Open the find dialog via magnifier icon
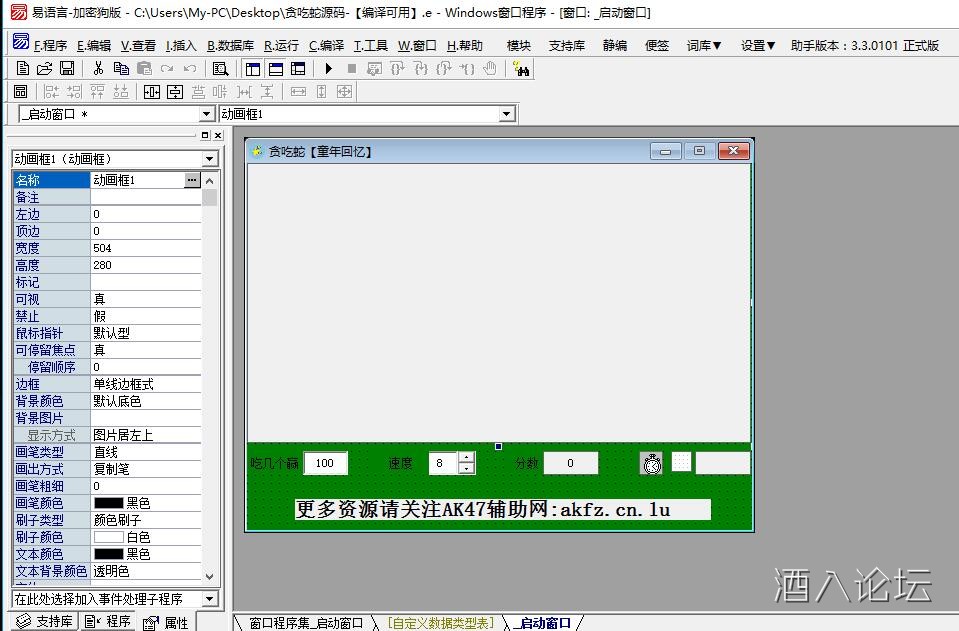 click(x=220, y=68)
